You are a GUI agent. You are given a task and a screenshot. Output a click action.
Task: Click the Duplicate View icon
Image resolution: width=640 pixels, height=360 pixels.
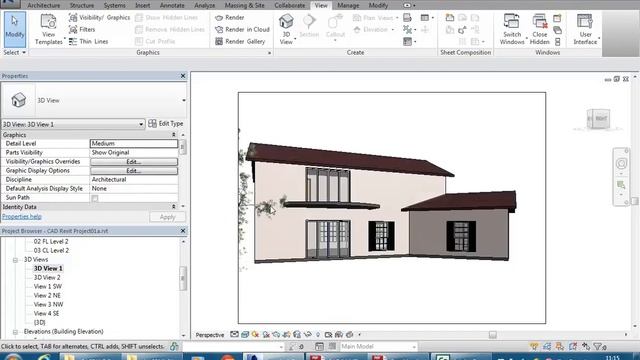point(408,29)
